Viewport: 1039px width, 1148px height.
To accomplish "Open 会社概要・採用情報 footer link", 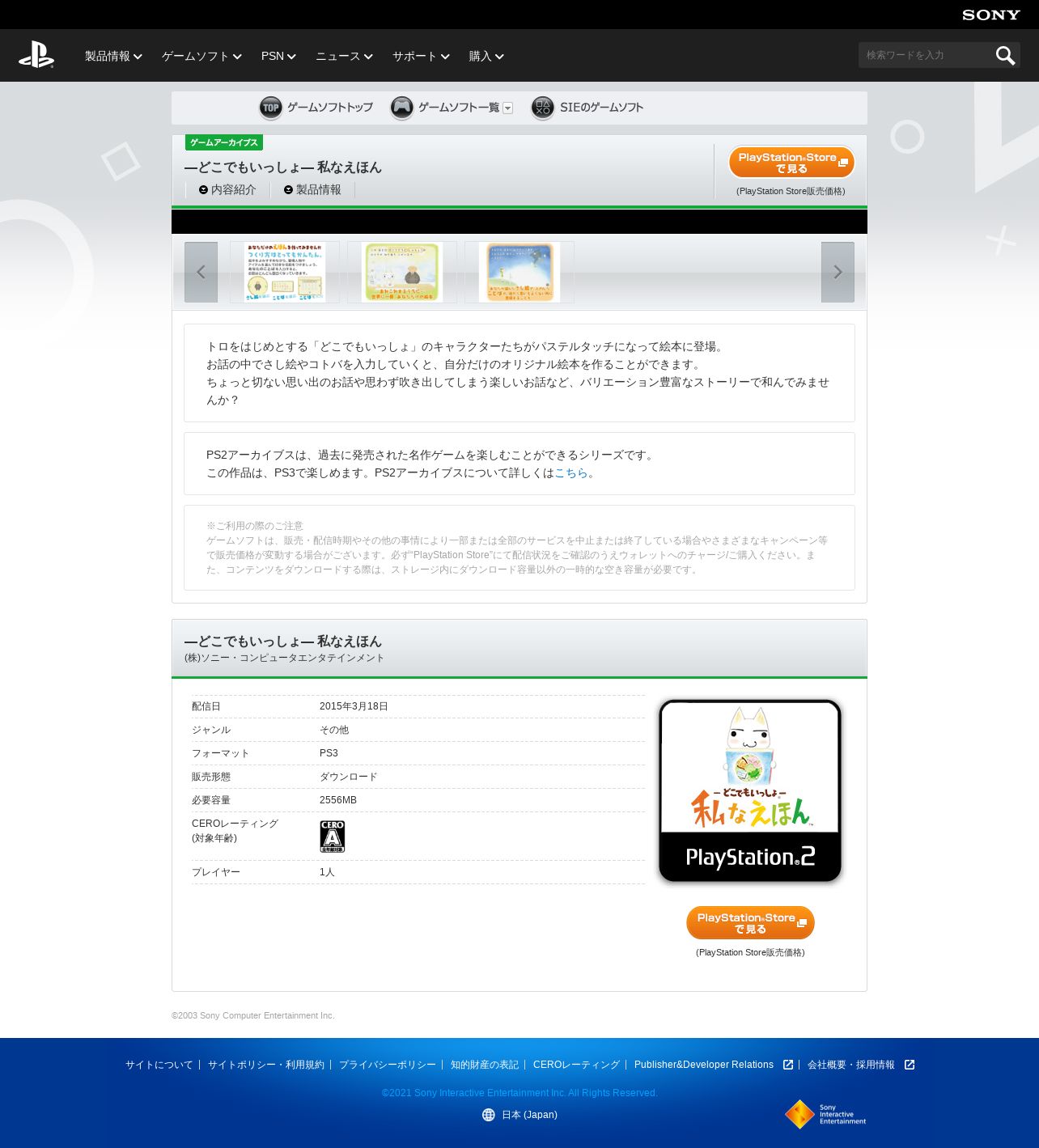I will tap(851, 1065).
